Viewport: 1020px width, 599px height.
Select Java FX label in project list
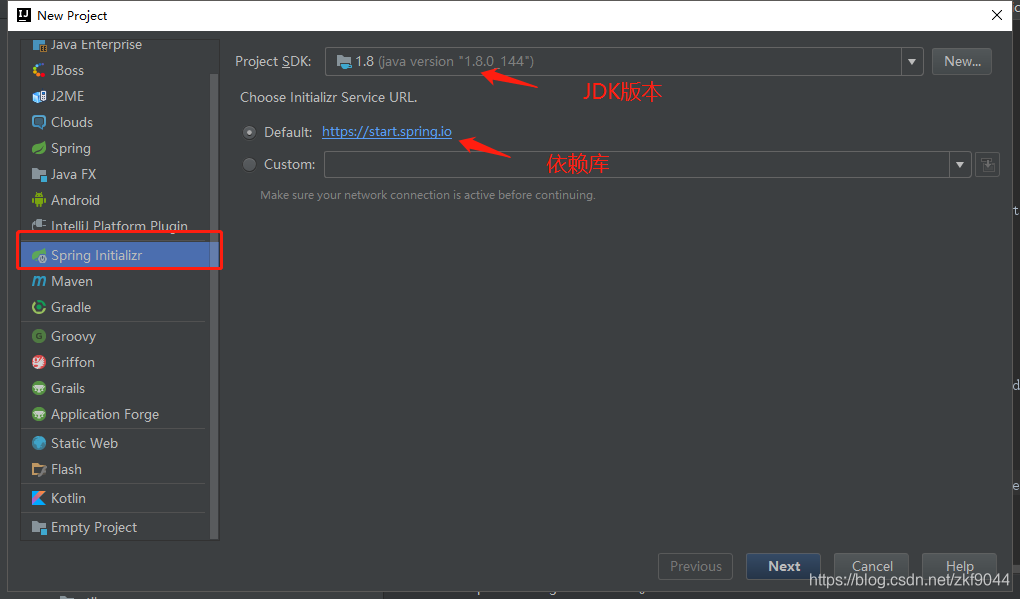point(74,174)
